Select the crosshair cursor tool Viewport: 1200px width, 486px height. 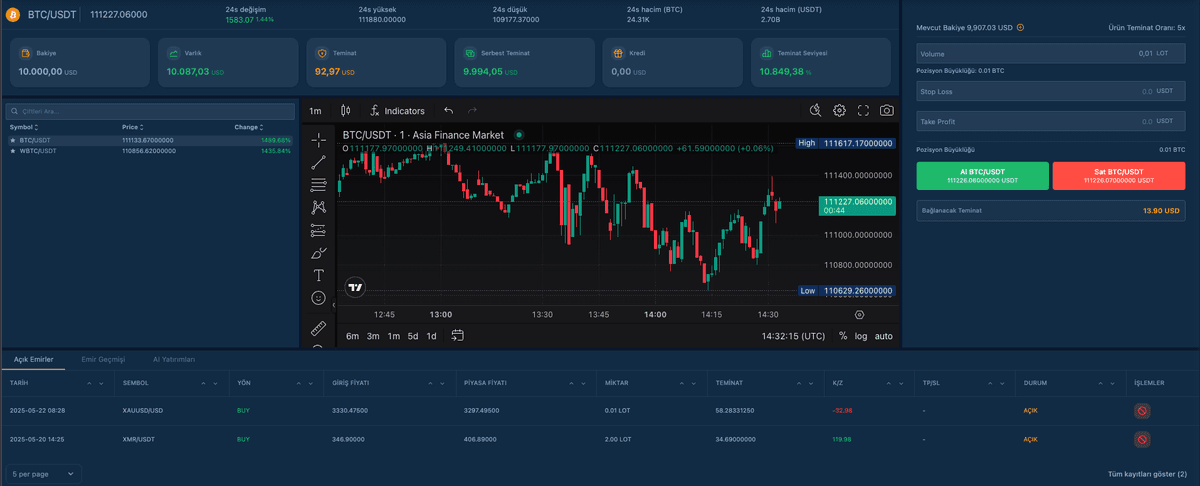(319, 139)
